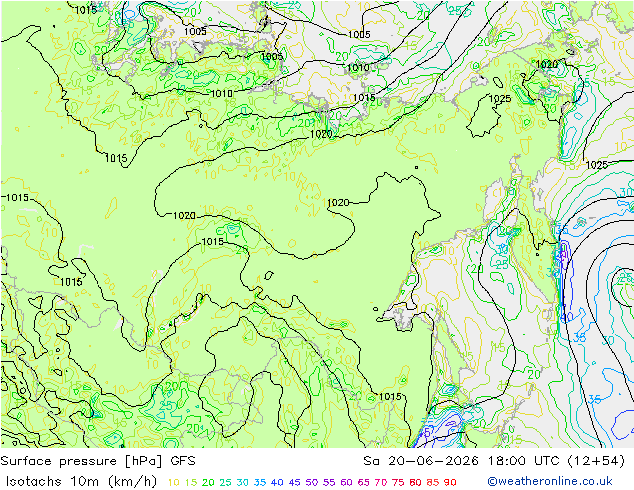Select cyan legend value 30 in isotachs scale
The height and width of the screenshot is (490, 634).
pos(243,482)
